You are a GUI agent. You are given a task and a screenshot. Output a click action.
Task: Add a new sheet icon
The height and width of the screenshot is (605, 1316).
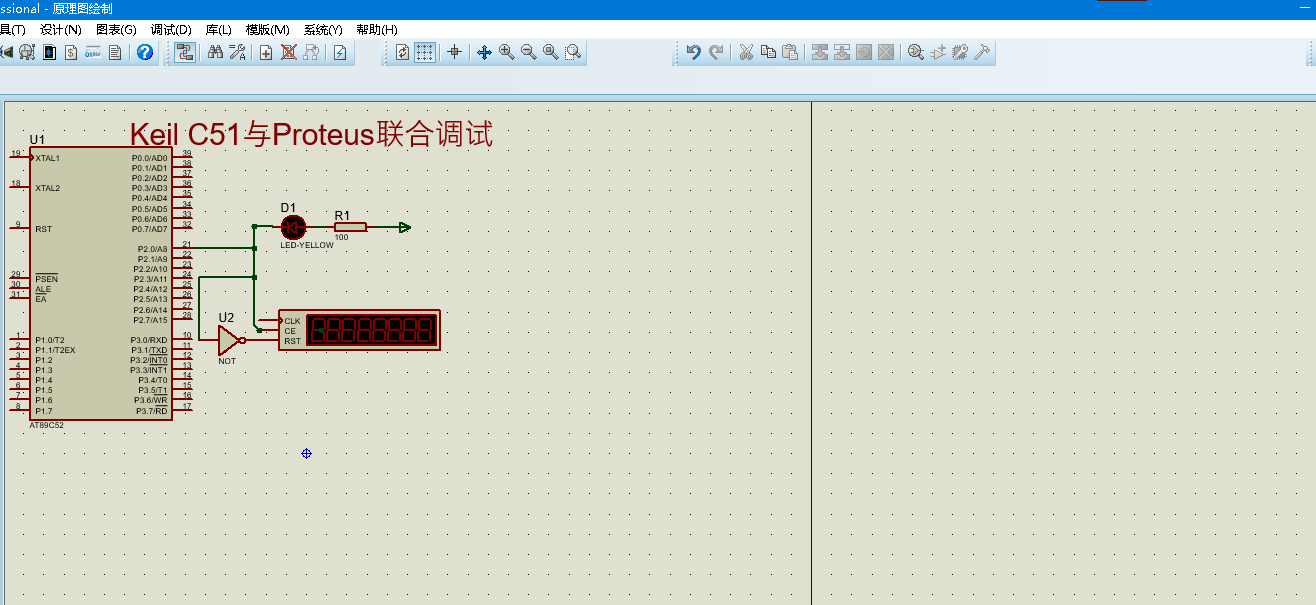[x=266, y=52]
